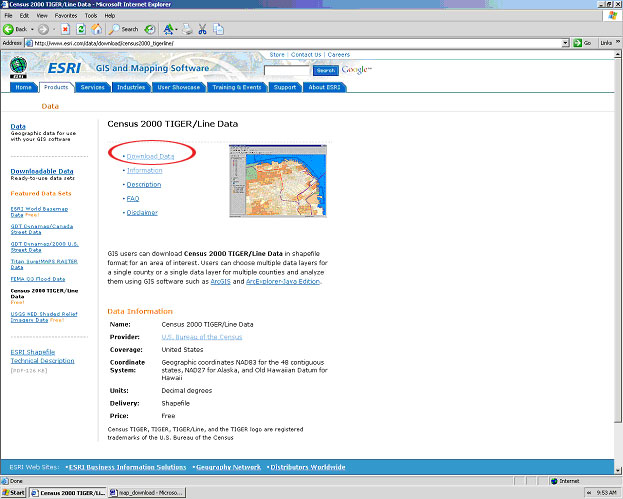This screenshot has width=623, height=499.
Task: Click the Download Data link
Action: pyautogui.click(x=150, y=156)
